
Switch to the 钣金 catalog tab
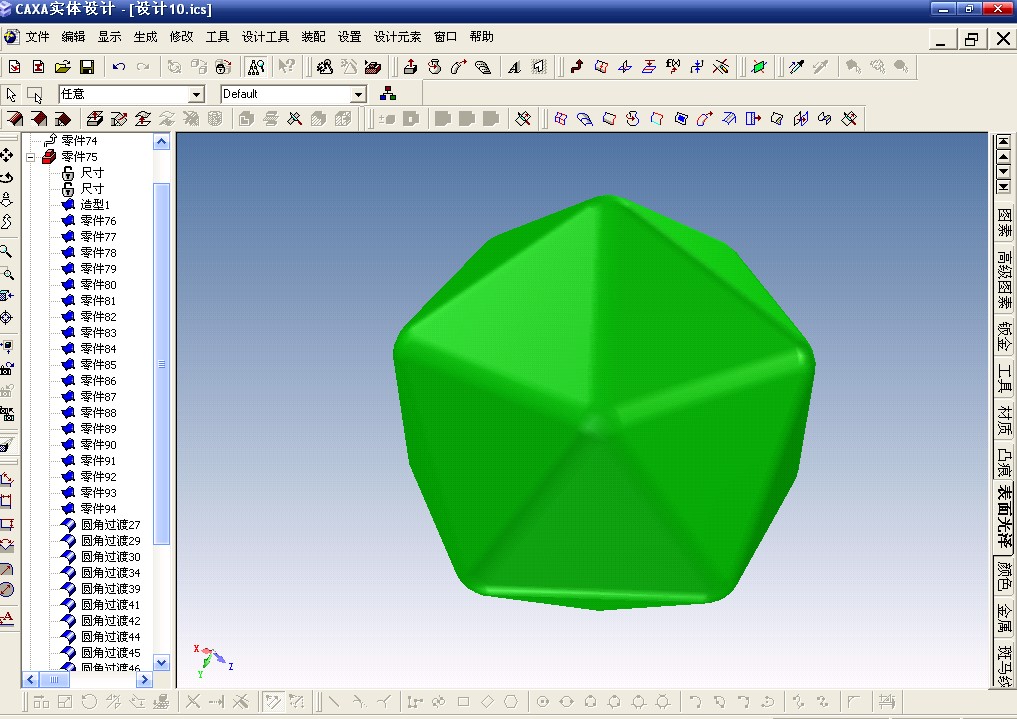pos(1003,336)
